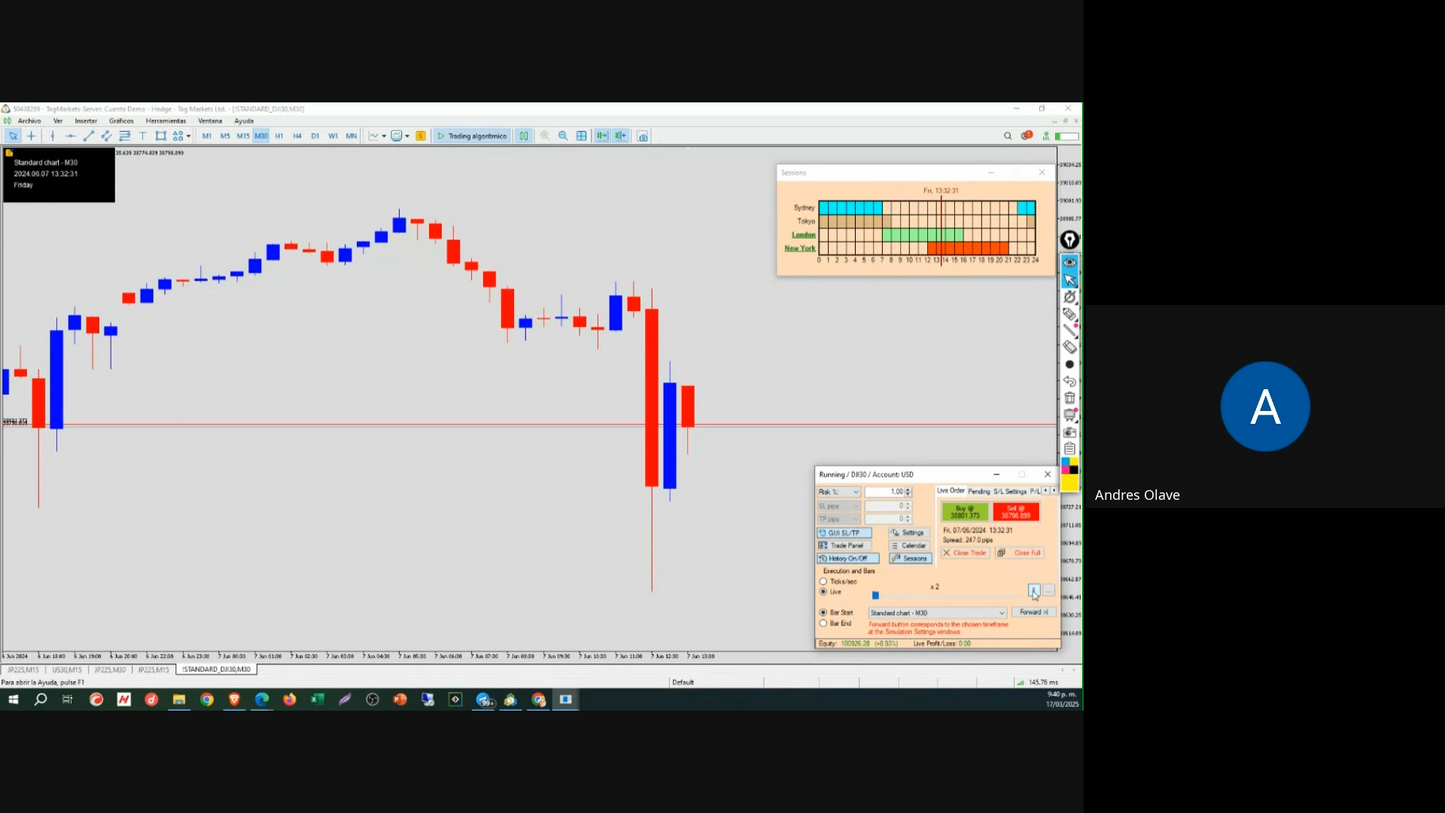Expand the shapes dropdown arrow on the toolbar
The width and height of the screenshot is (1445, 813).
pyautogui.click(x=188, y=137)
